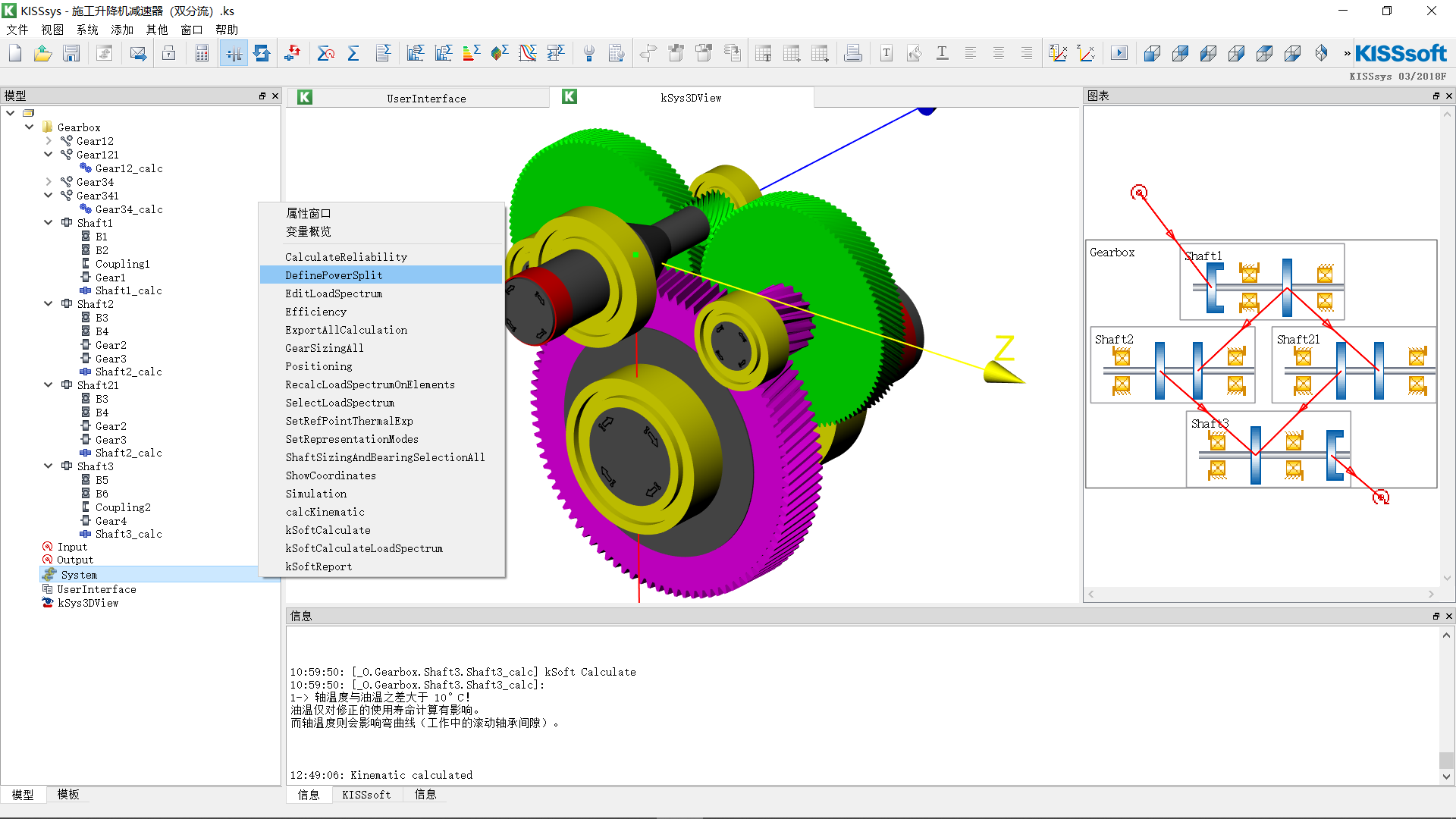The height and width of the screenshot is (819, 1456).
Task: Click the send mail envelope icon
Action: [138, 53]
